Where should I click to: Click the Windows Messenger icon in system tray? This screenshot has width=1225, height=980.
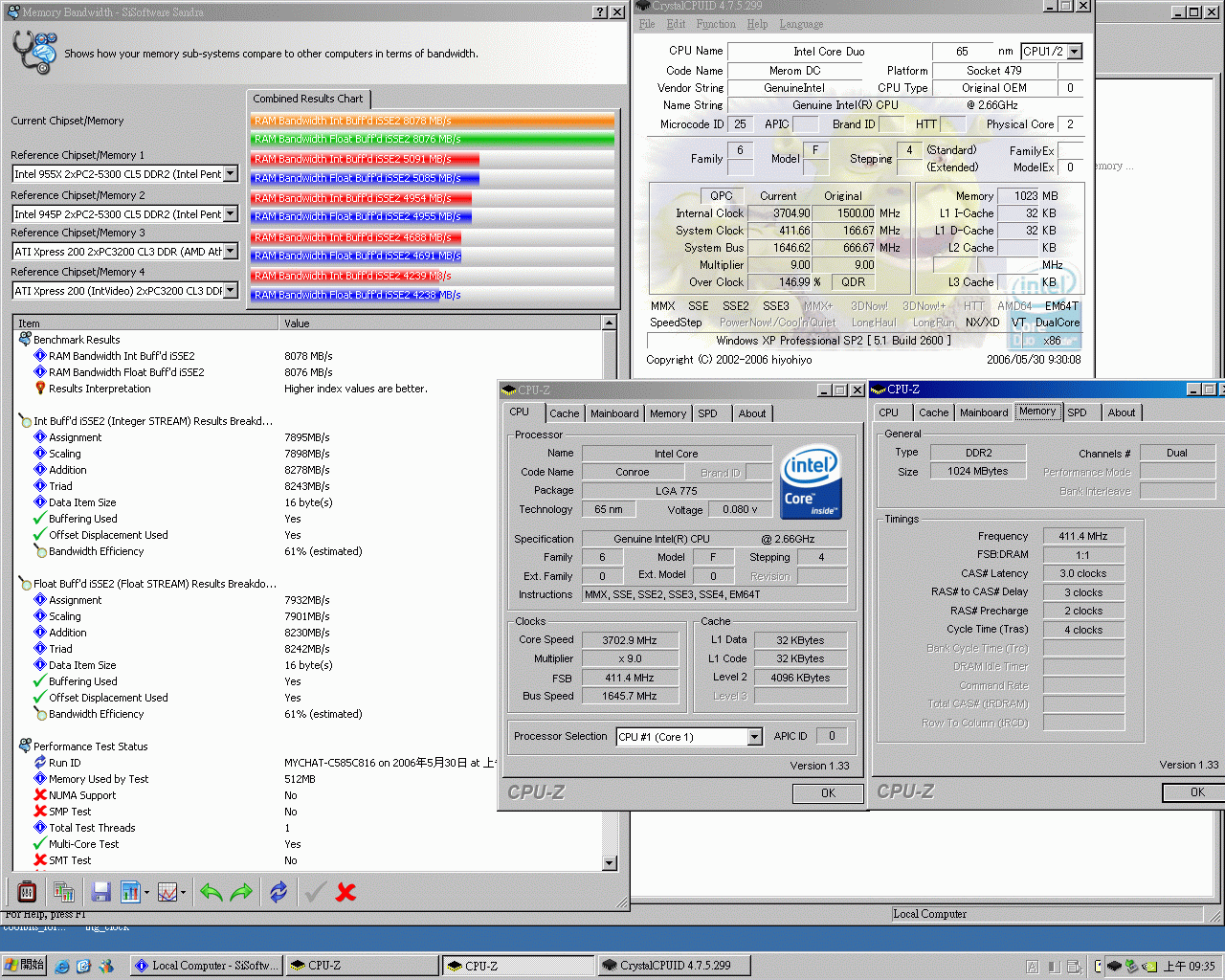click(x=1130, y=968)
